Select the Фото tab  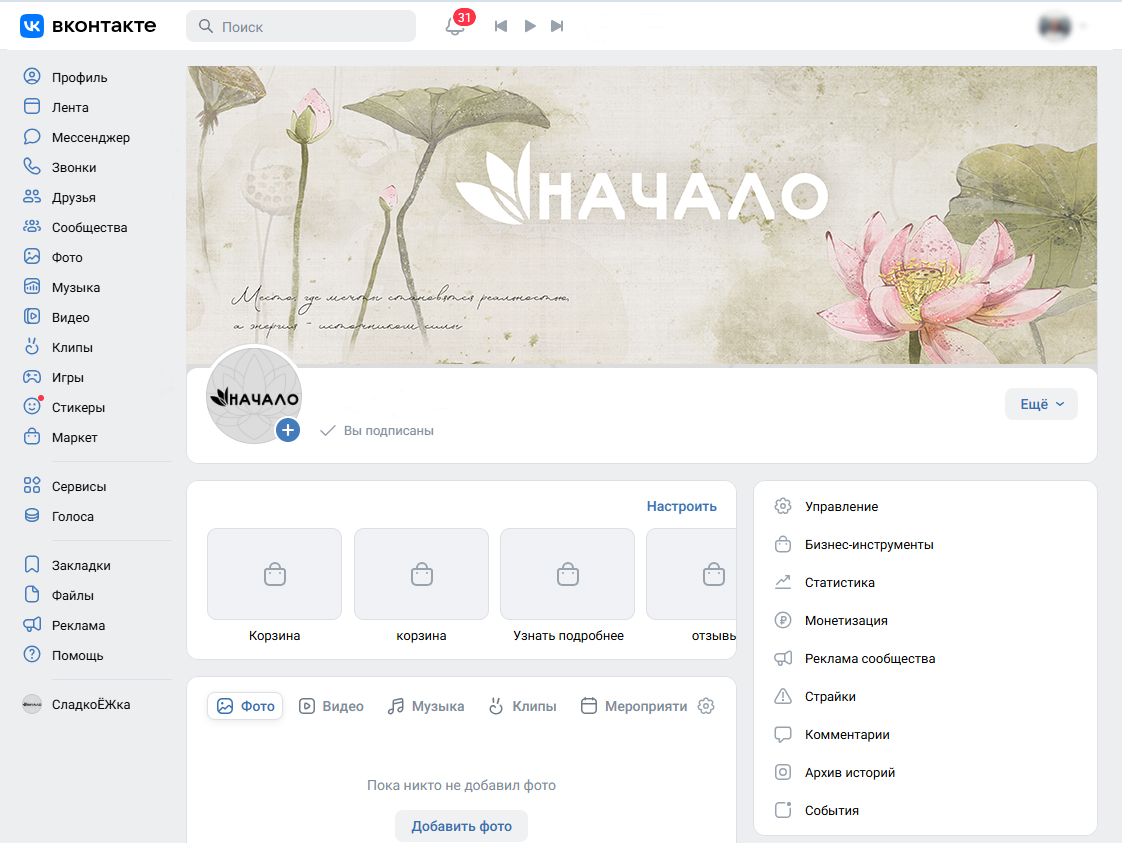pos(245,706)
